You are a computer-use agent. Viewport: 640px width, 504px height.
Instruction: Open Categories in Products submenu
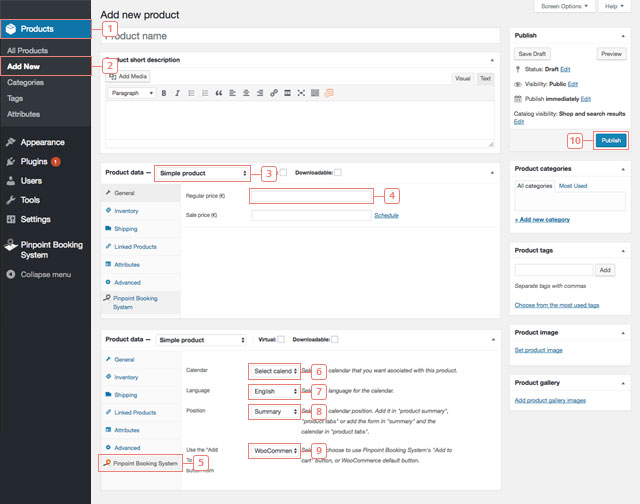(25, 82)
